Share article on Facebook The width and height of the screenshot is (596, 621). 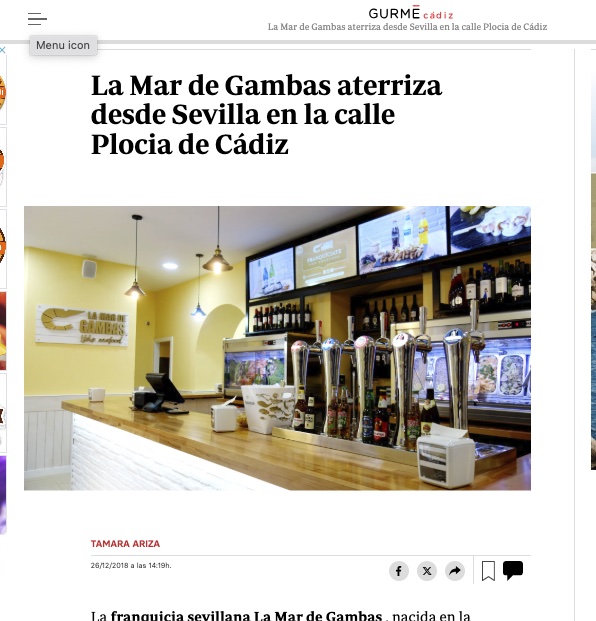coord(399,571)
